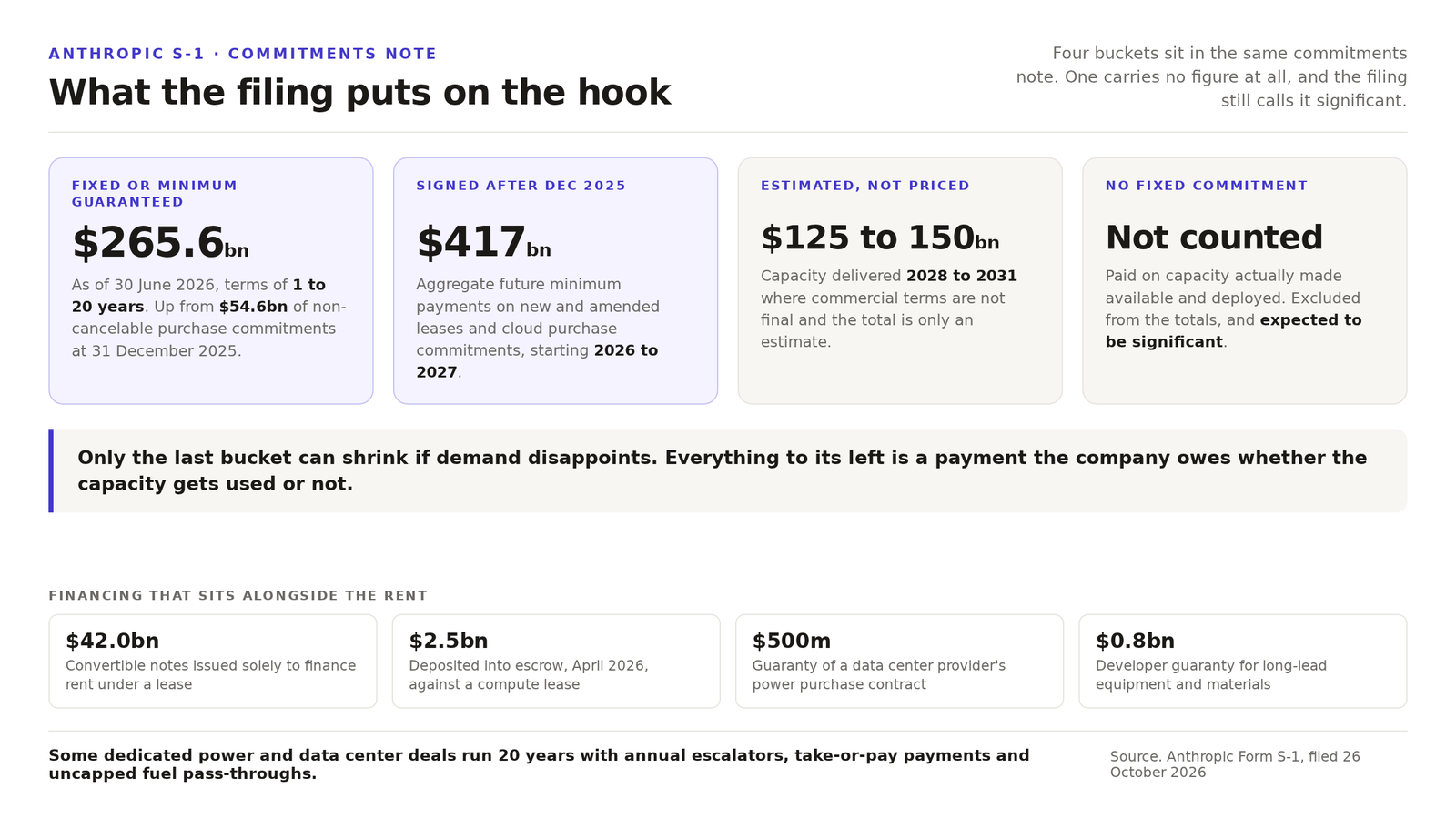Select the "FIXED OR MINIMUM GUARANTEED" card label
Screen dimensions: 1456x819
155,194
